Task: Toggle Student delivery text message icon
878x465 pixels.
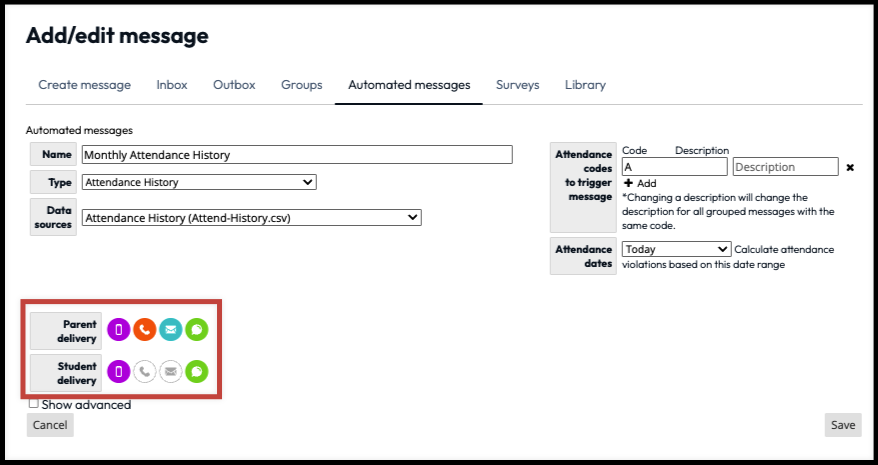Action: (197, 372)
